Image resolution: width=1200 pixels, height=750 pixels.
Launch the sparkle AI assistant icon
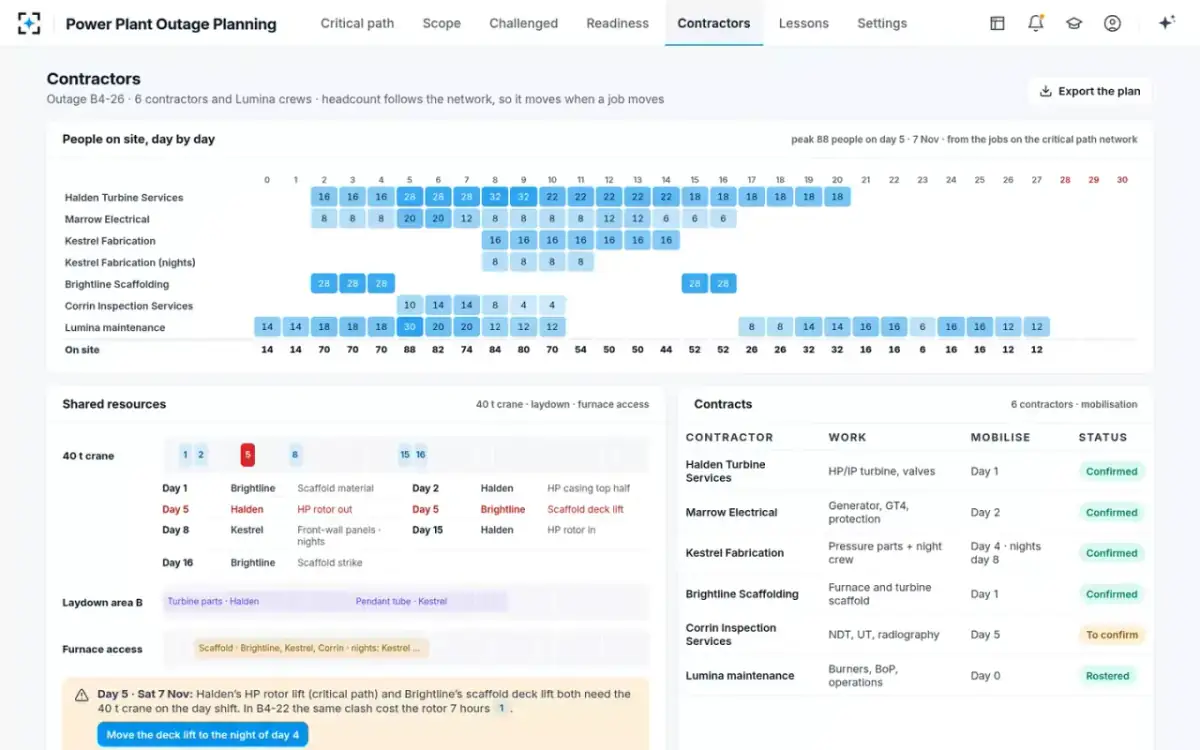pyautogui.click(x=1166, y=23)
